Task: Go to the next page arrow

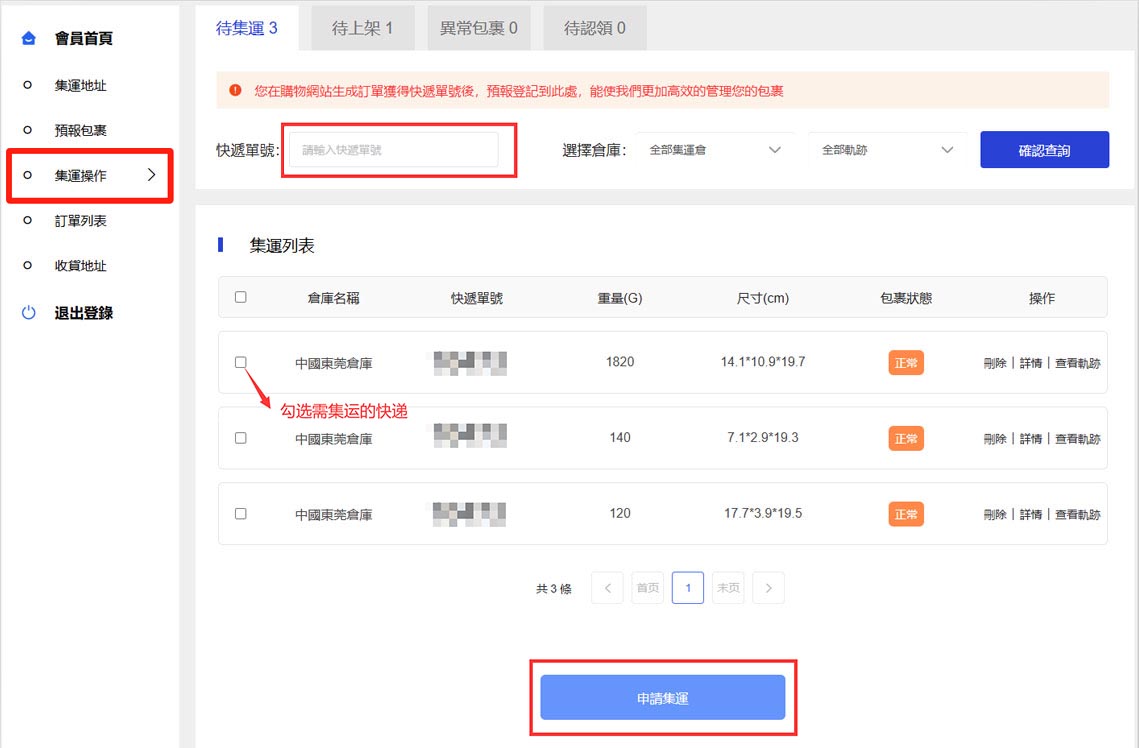Action: coord(768,588)
